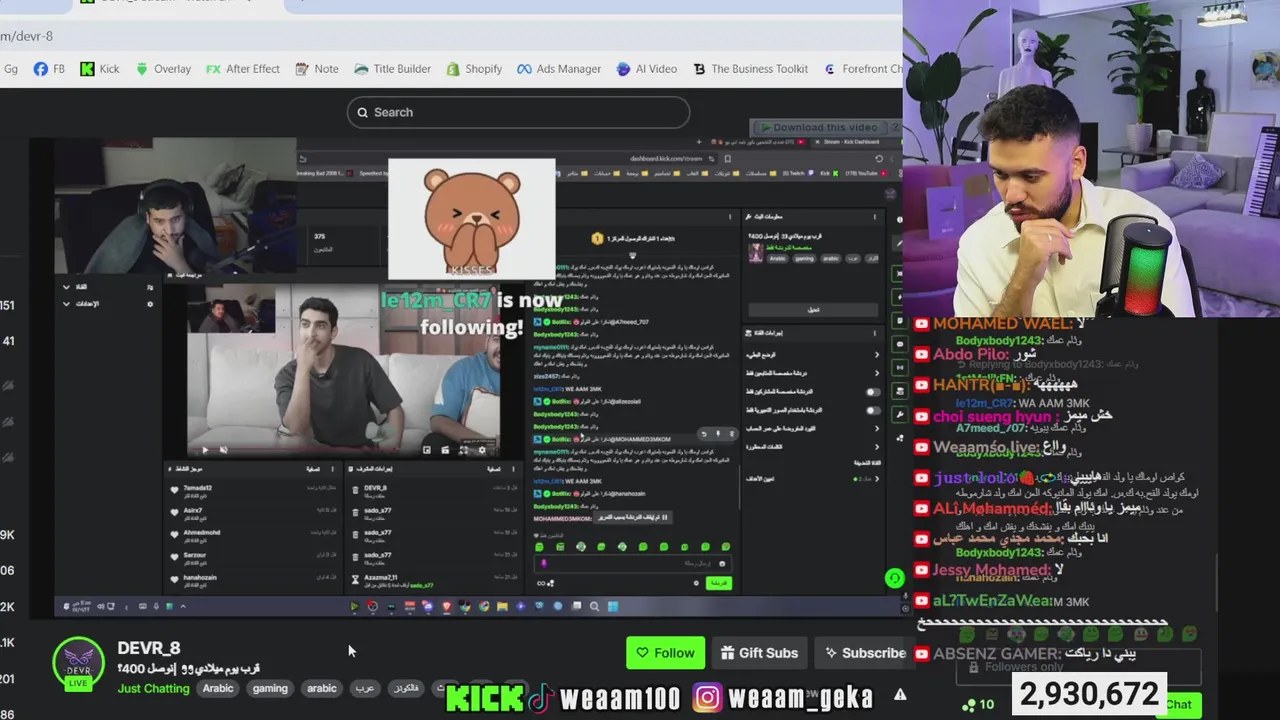Select the lowercase arabic tag

point(322,688)
